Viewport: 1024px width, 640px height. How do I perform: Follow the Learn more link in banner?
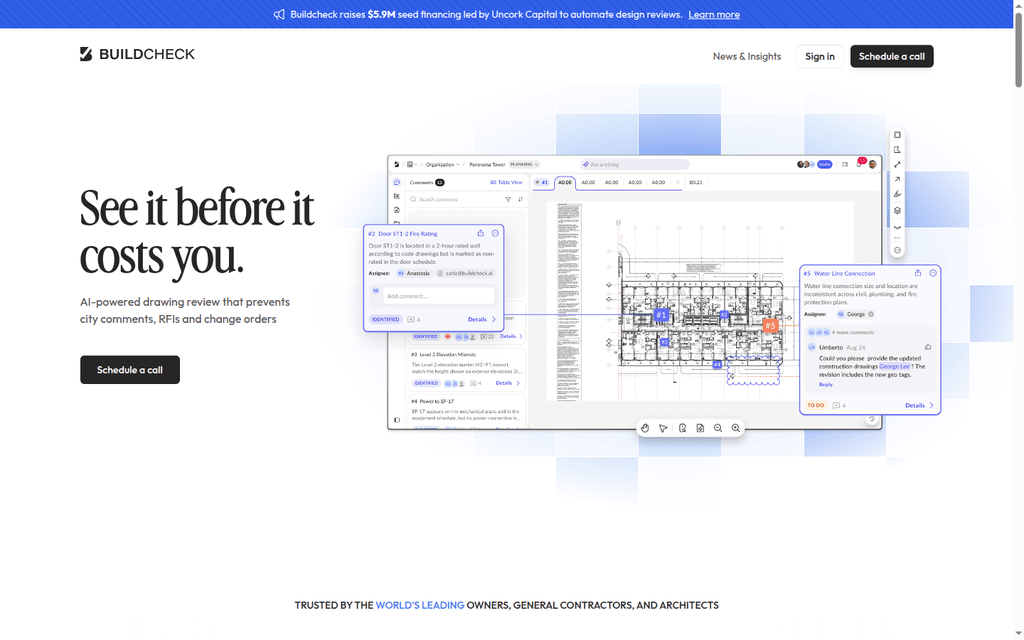(714, 14)
